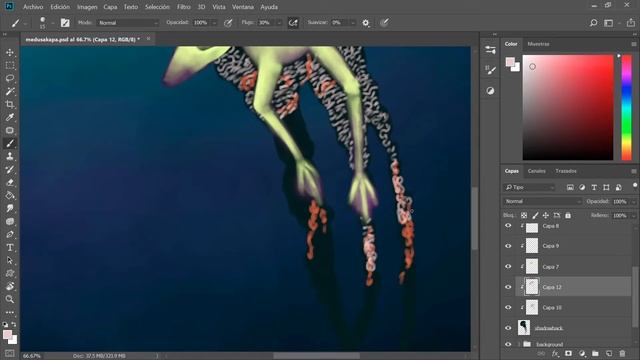Open Flujo percentage dropdown
Screen dimensions: 640x360
coord(279,23)
